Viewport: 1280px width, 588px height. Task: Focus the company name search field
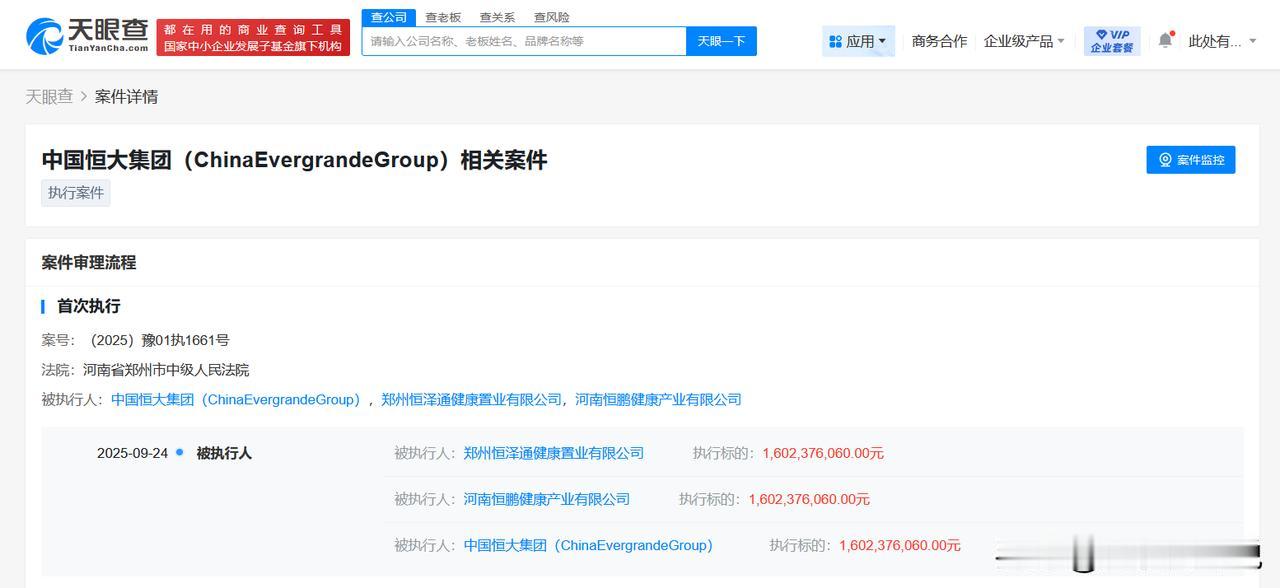click(x=524, y=41)
